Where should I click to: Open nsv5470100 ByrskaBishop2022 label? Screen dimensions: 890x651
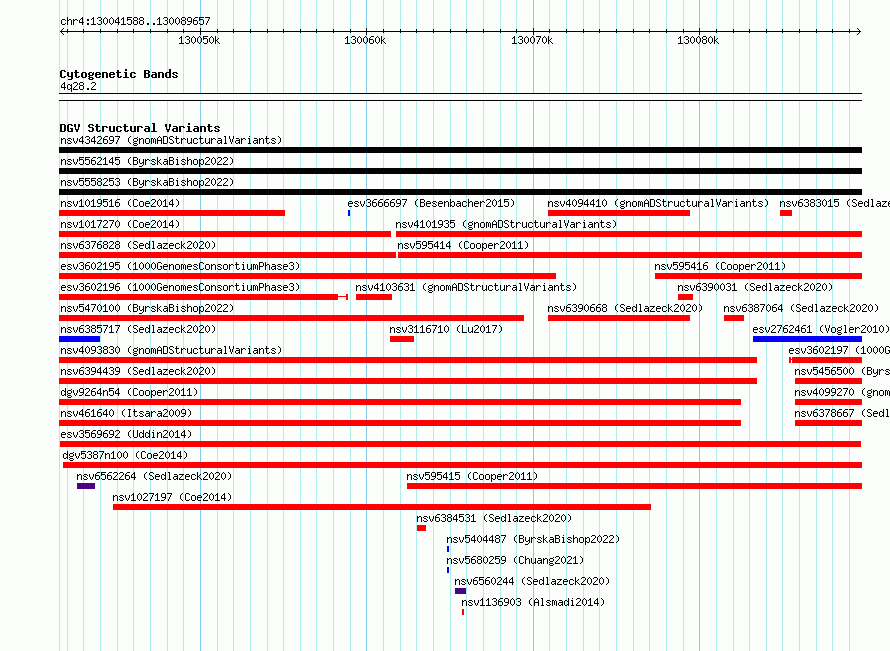click(x=147, y=308)
